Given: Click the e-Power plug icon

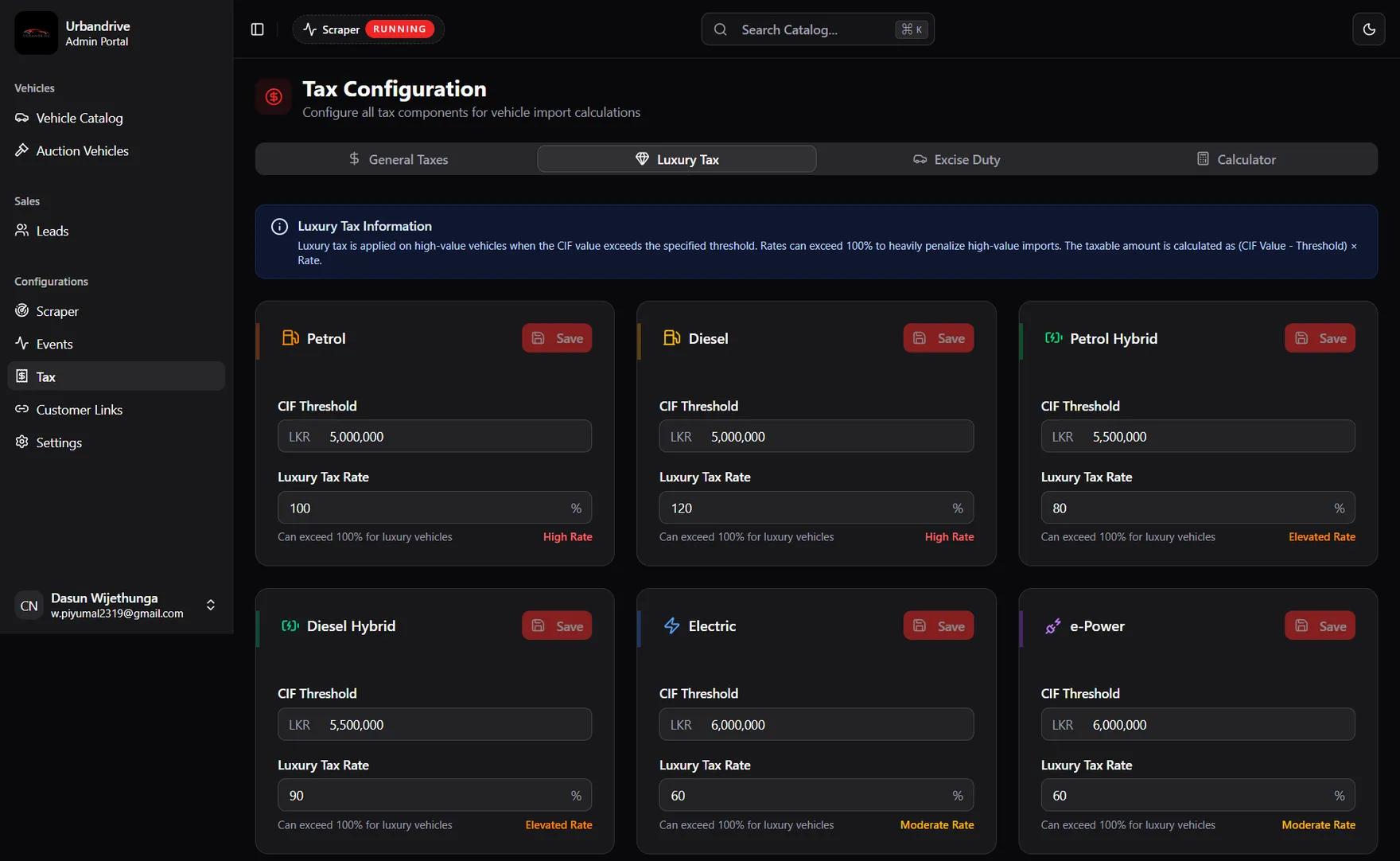Looking at the screenshot, I should (1053, 626).
